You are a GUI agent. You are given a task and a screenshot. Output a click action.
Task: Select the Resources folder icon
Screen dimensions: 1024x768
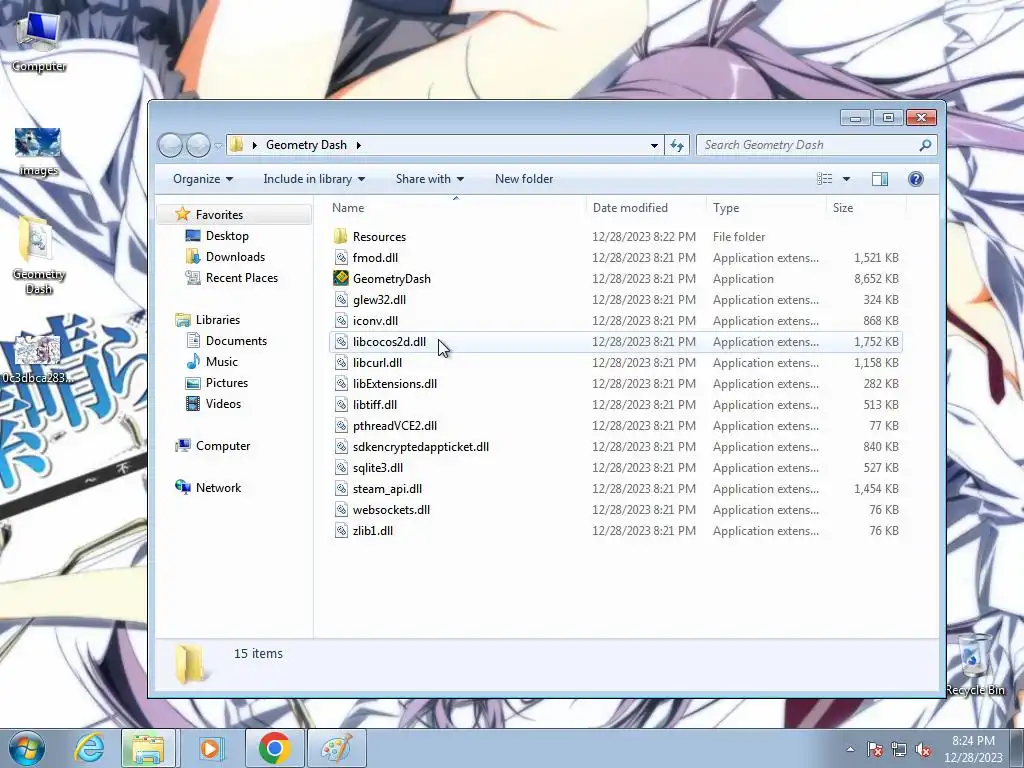[340, 236]
